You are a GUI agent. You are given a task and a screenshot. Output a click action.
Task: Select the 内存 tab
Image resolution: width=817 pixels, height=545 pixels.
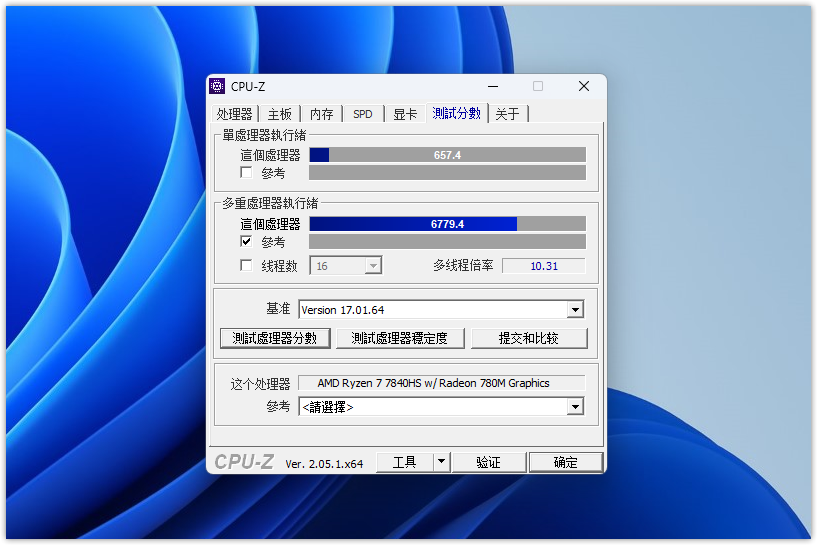coord(321,114)
